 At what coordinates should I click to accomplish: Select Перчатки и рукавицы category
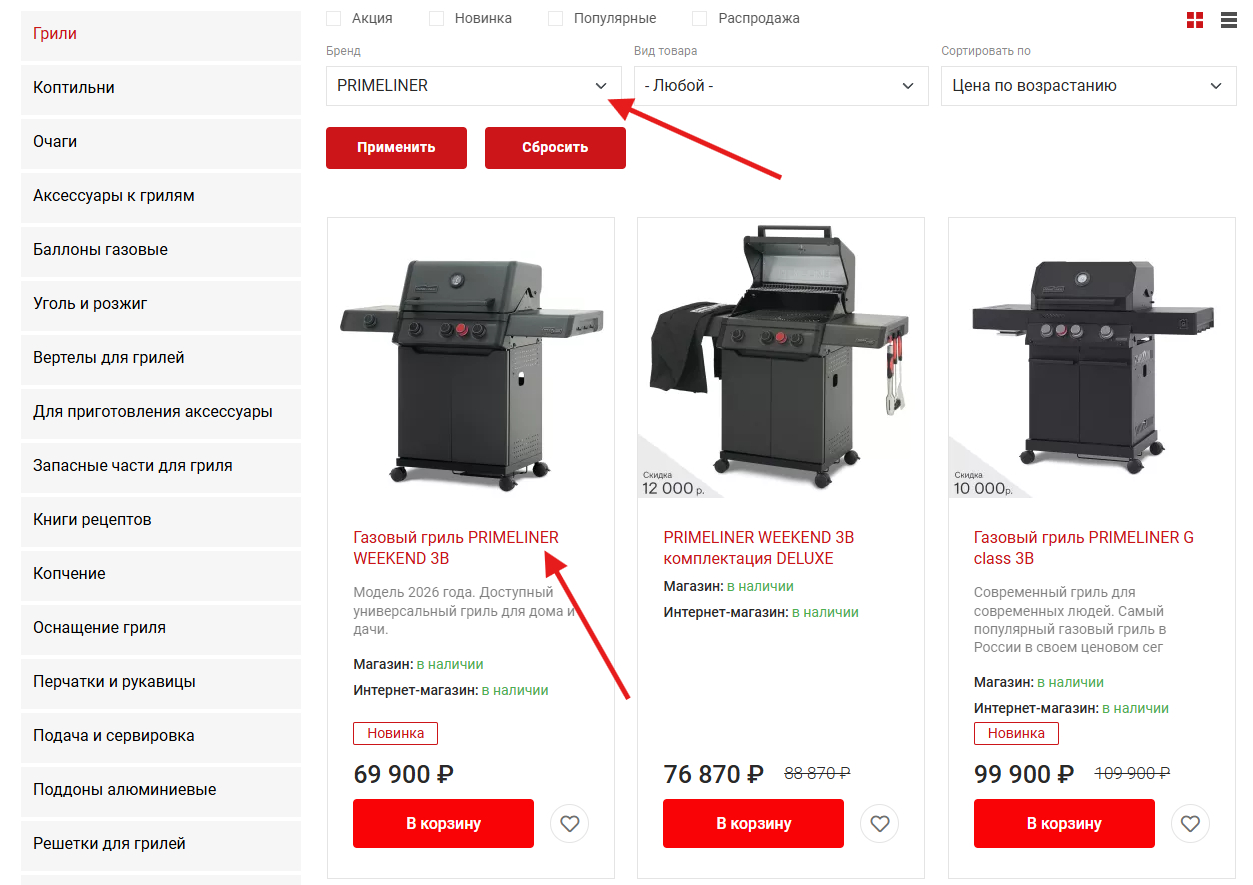coord(161,683)
